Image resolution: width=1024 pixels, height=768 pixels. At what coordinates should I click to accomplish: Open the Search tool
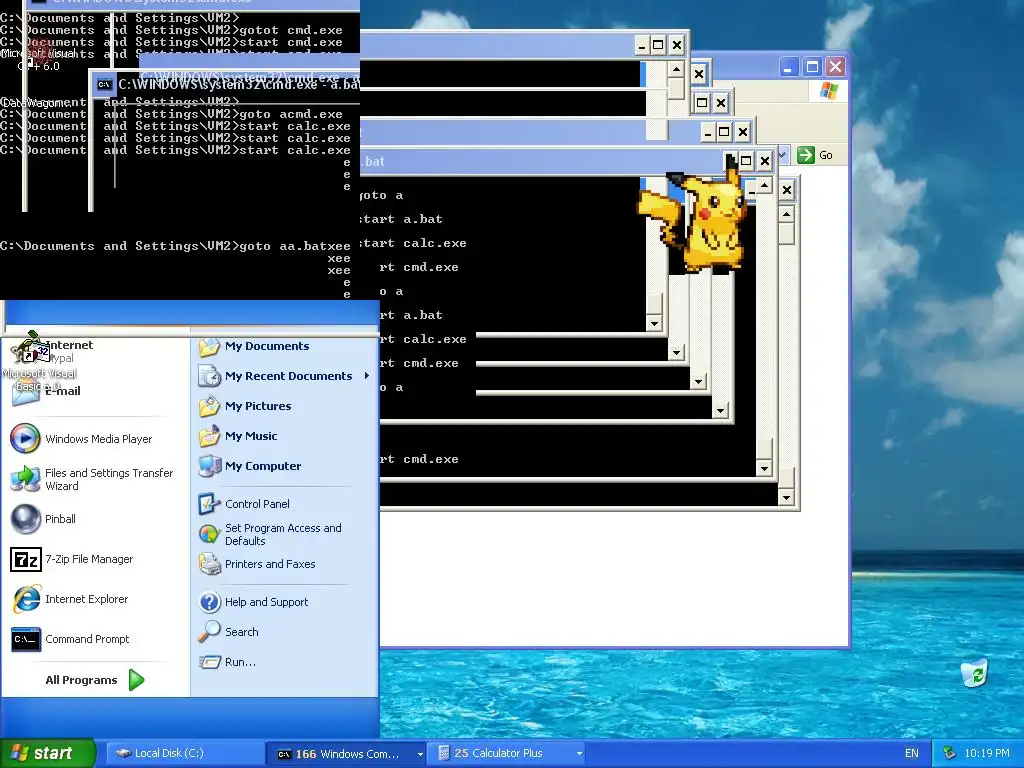pyautogui.click(x=229, y=632)
